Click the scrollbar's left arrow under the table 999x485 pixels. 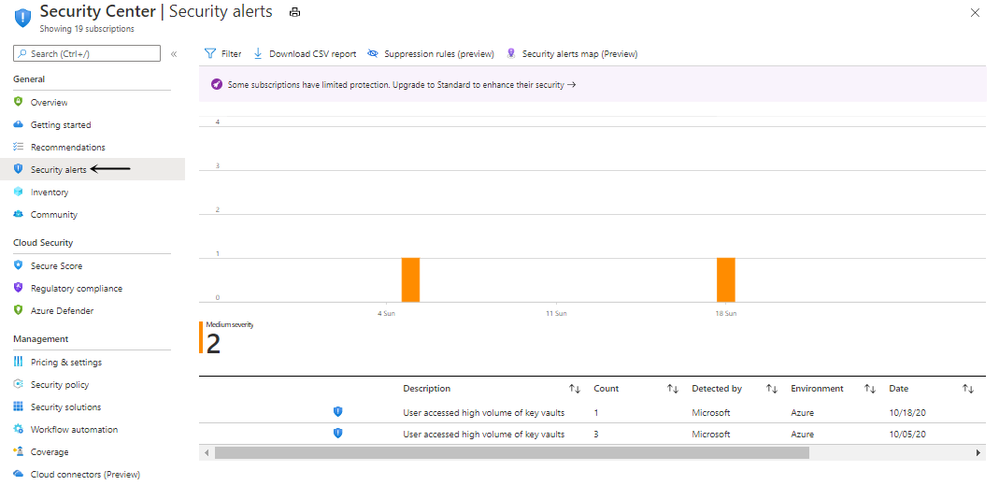coord(206,452)
